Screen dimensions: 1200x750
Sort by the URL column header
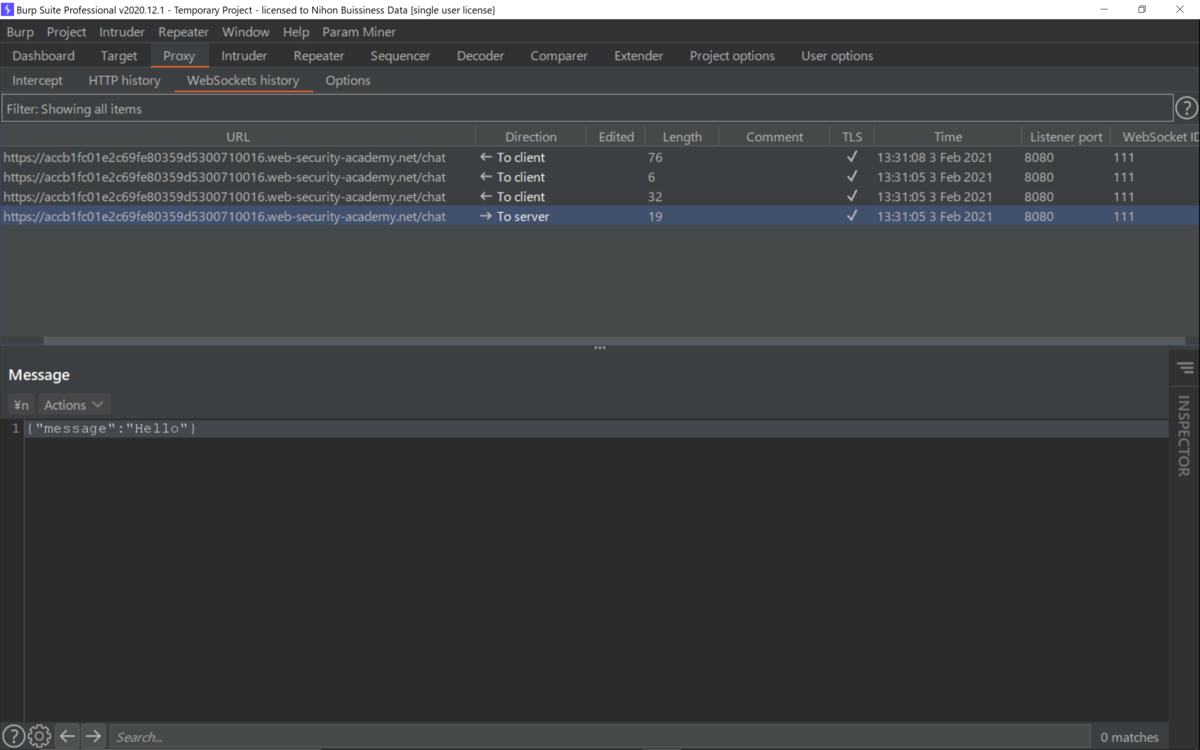[238, 137]
